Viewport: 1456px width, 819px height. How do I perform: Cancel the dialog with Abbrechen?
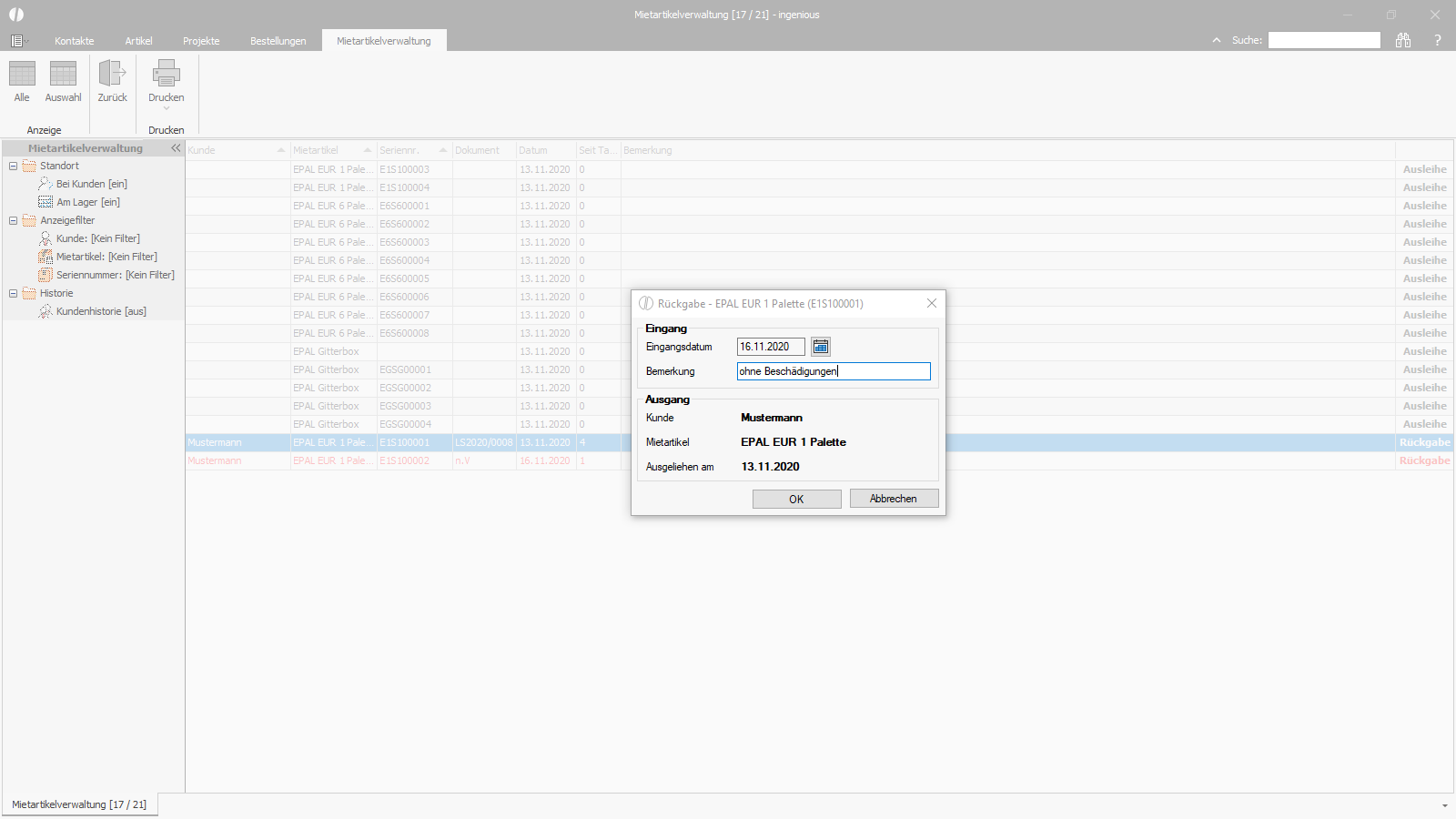894,499
